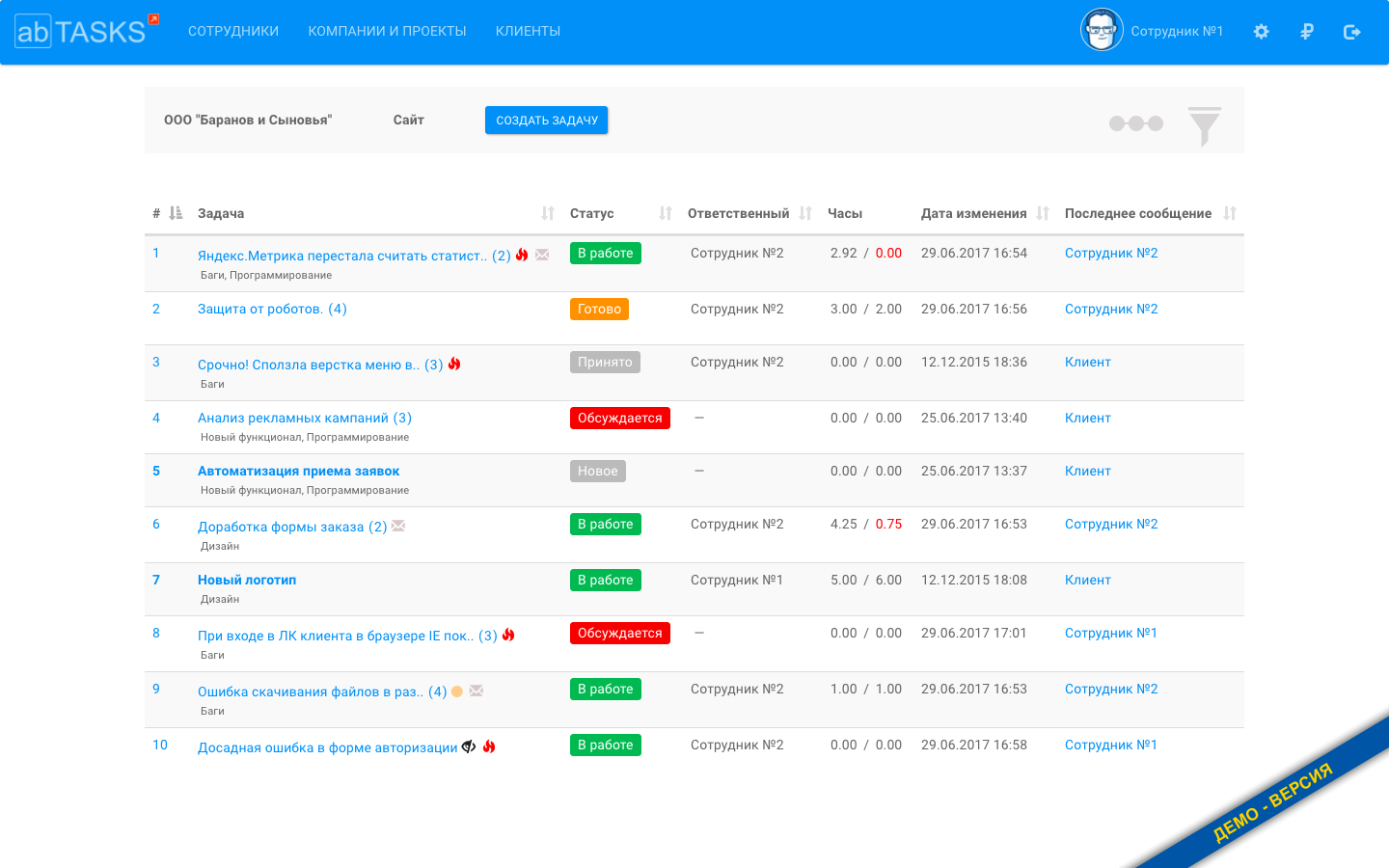The image size is (1389, 868).
Task: Open the Сайт link
Action: click(408, 120)
